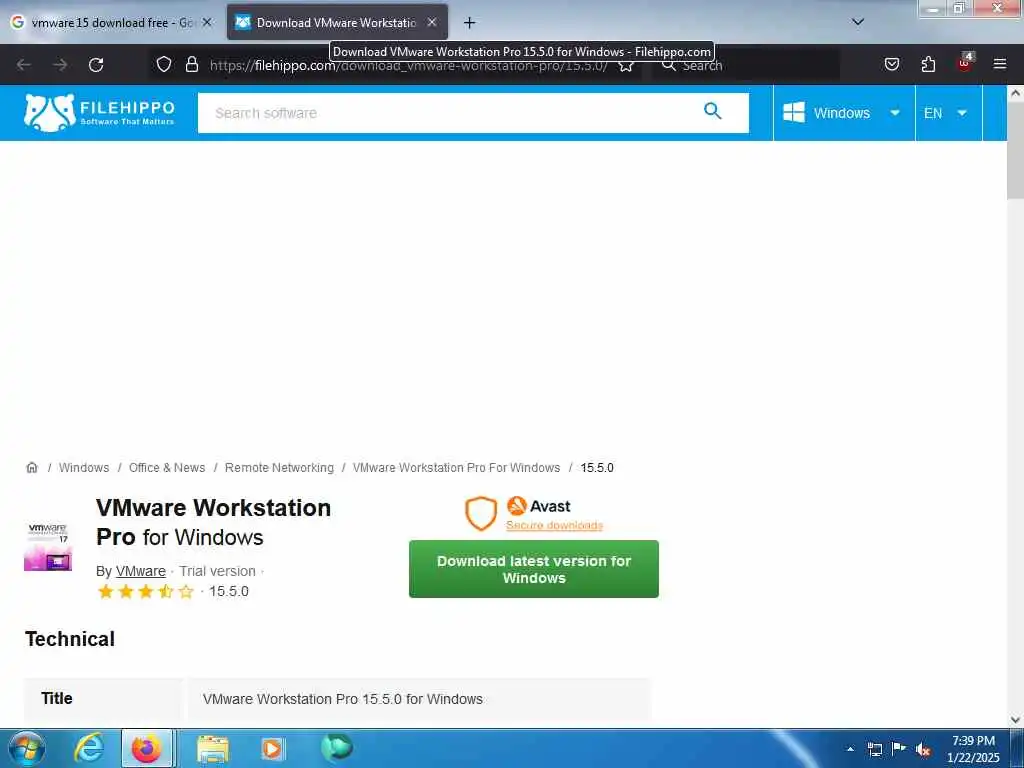The height and width of the screenshot is (768, 1024).
Task: Open the taskbar clock 7:39 PM
Action: tap(973, 748)
